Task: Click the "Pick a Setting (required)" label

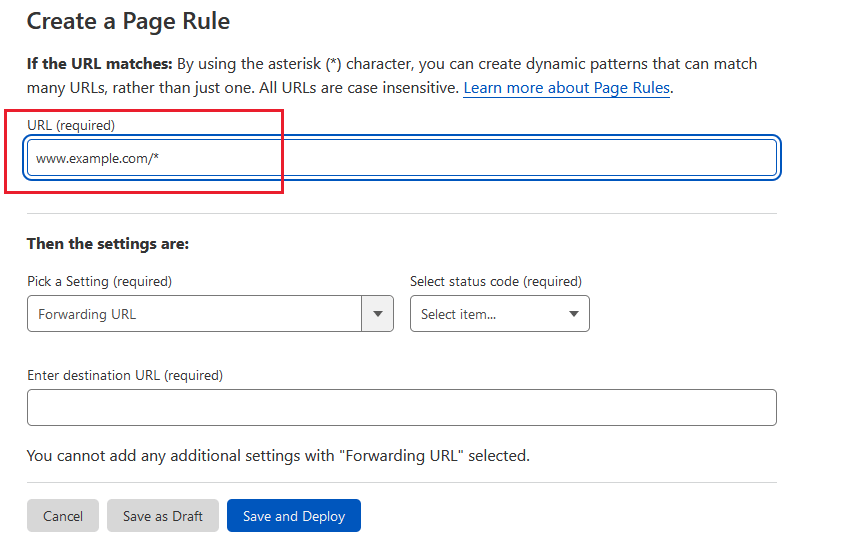Action: [x=99, y=281]
